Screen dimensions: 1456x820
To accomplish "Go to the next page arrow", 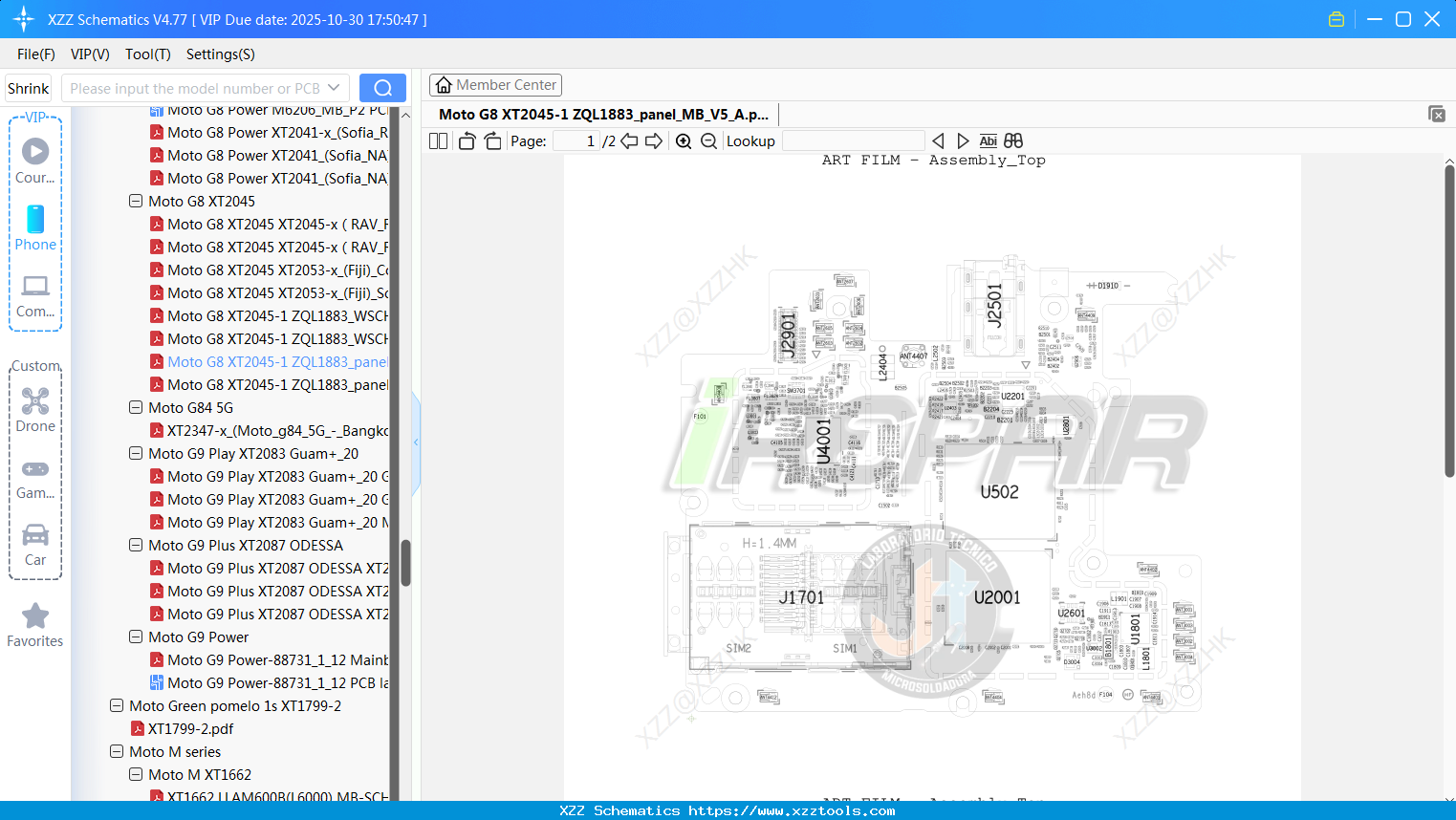I will coord(654,141).
